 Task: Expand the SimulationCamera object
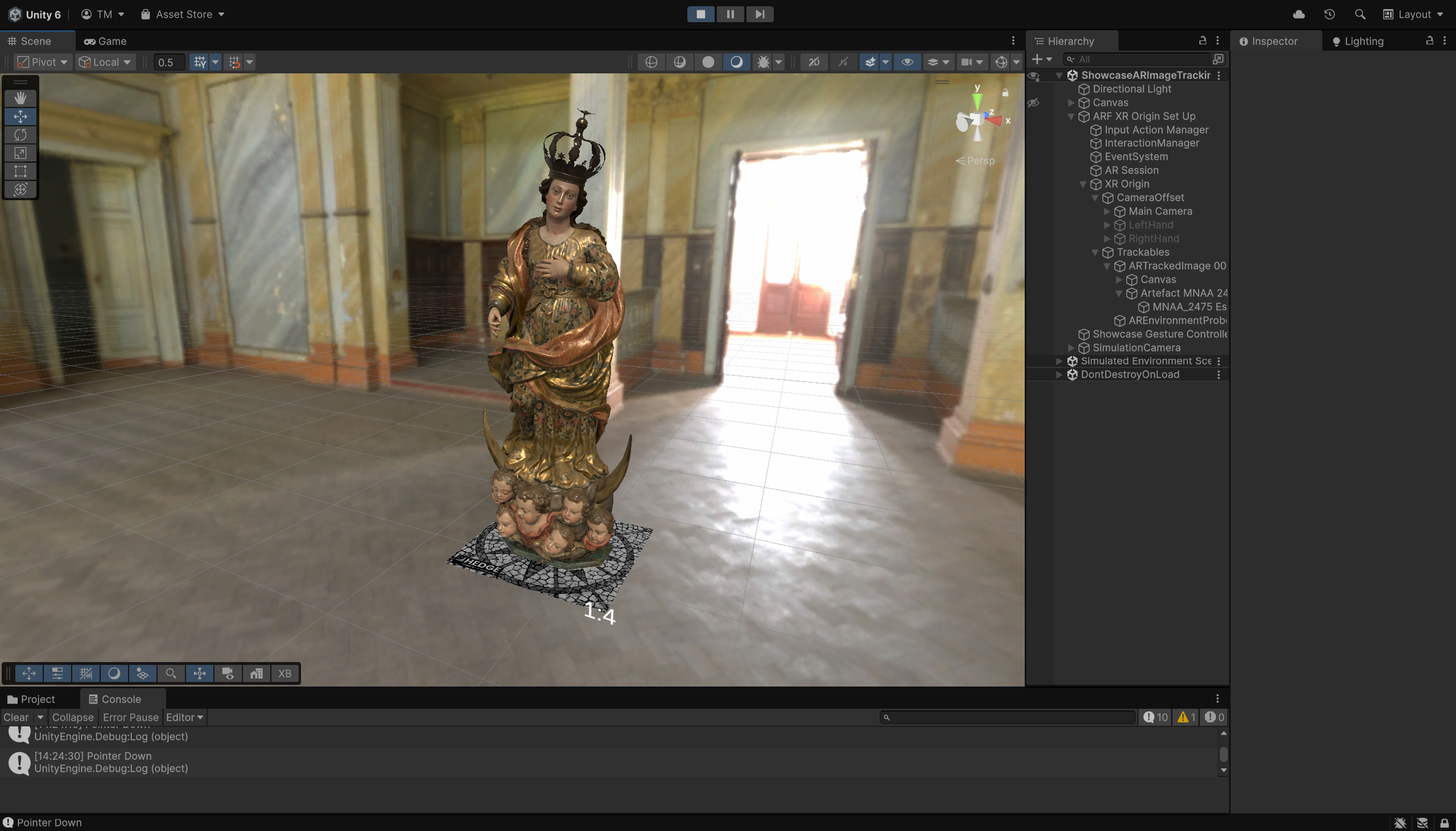tap(1071, 348)
